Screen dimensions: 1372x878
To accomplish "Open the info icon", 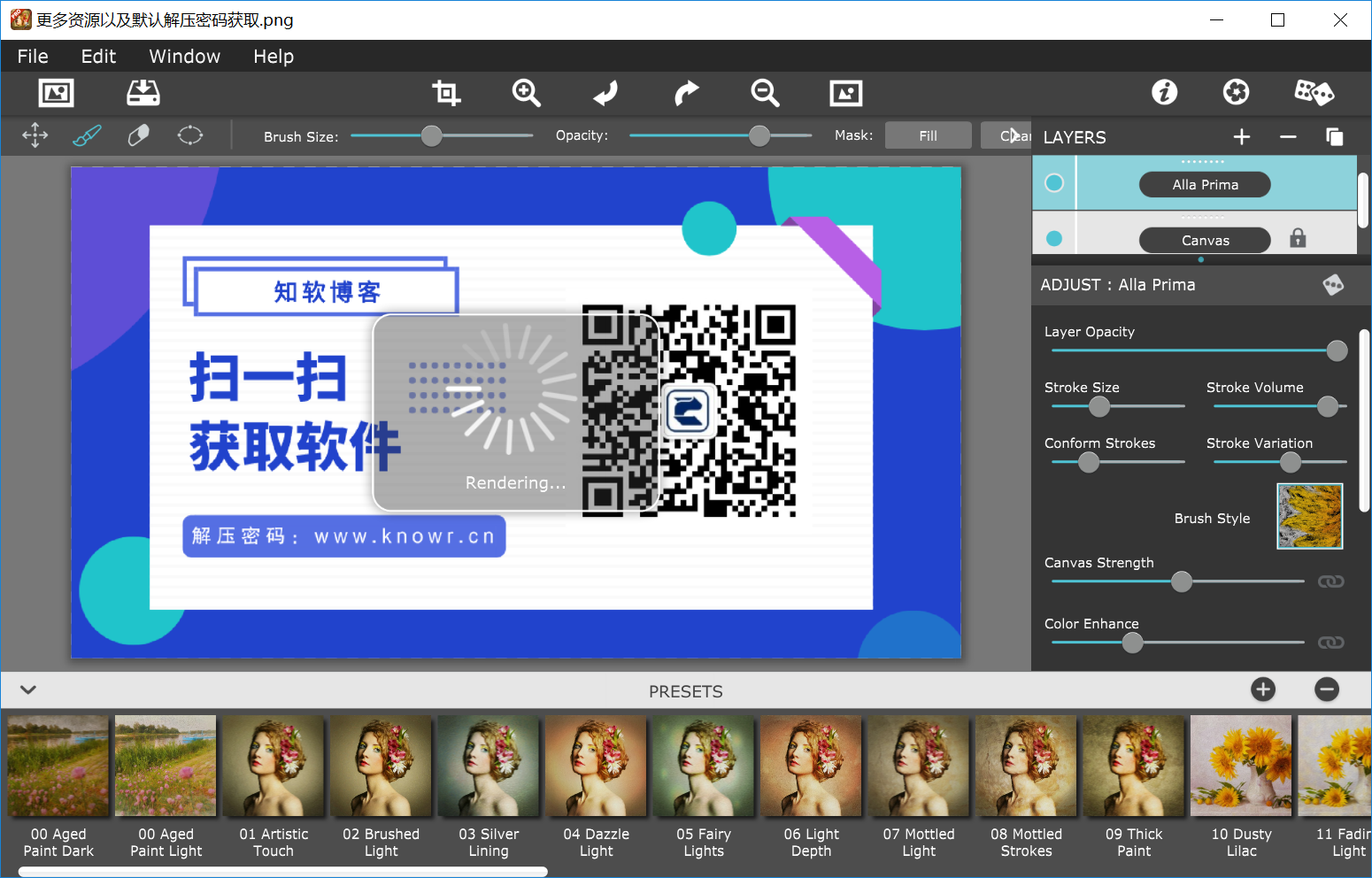I will (x=1165, y=92).
